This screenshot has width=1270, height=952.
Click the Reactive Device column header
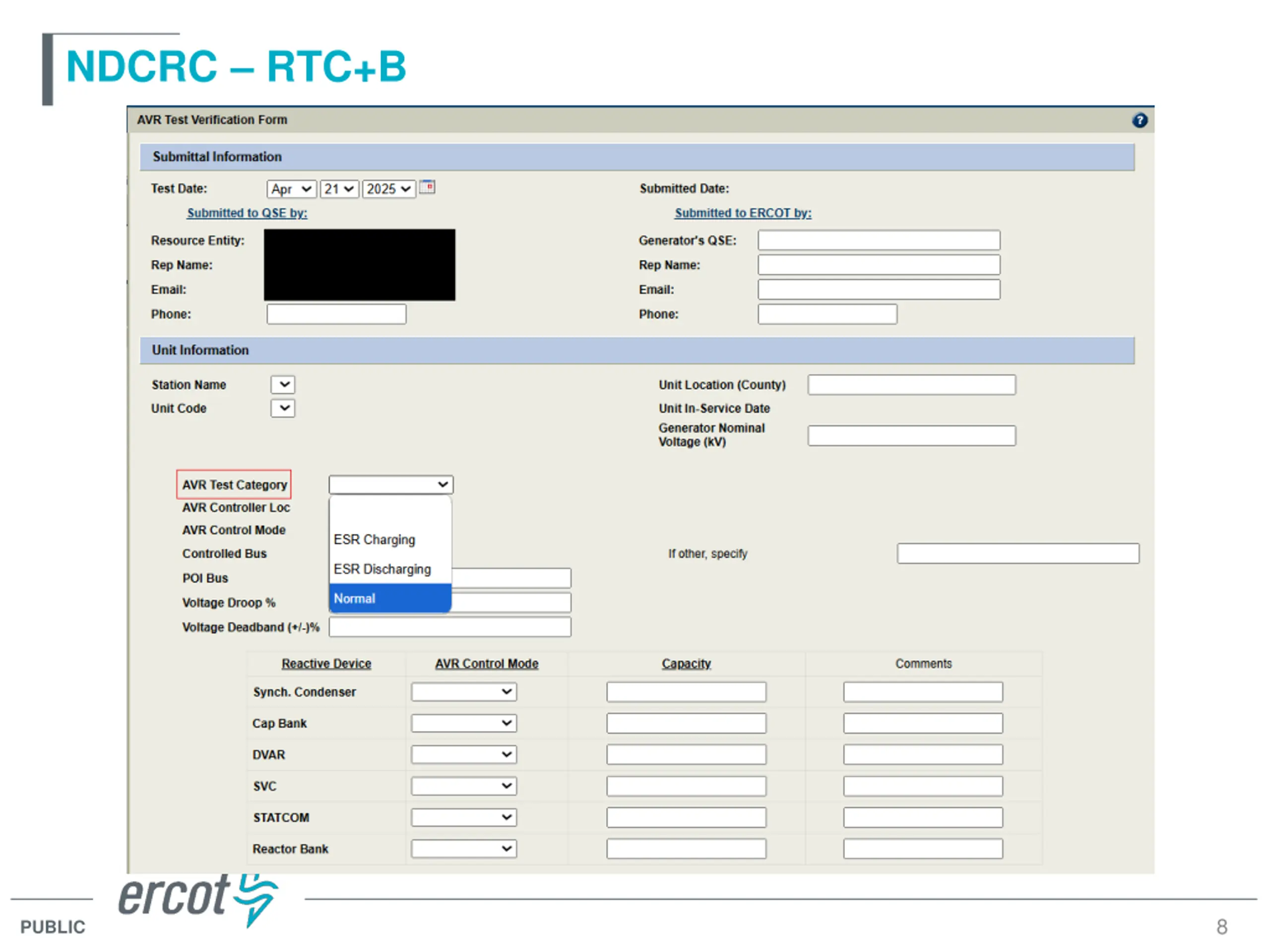click(x=326, y=663)
